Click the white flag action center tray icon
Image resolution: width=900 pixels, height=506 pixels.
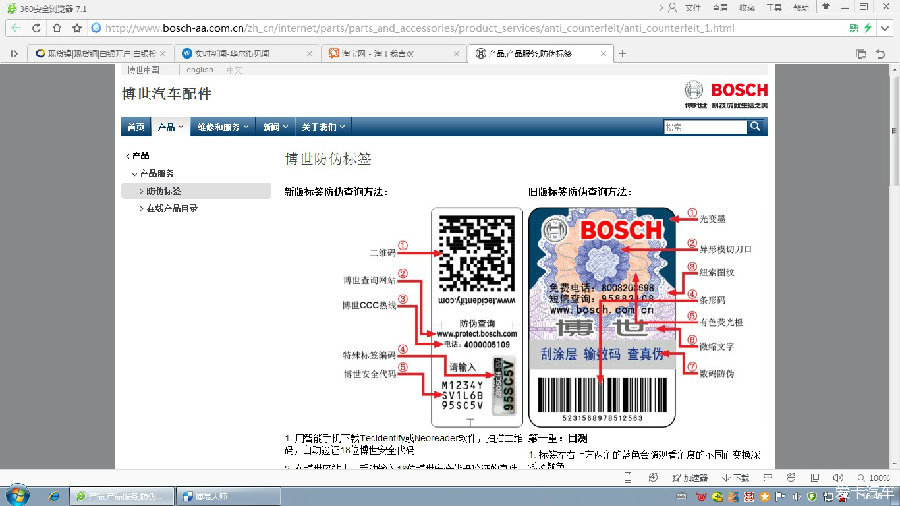point(780,497)
